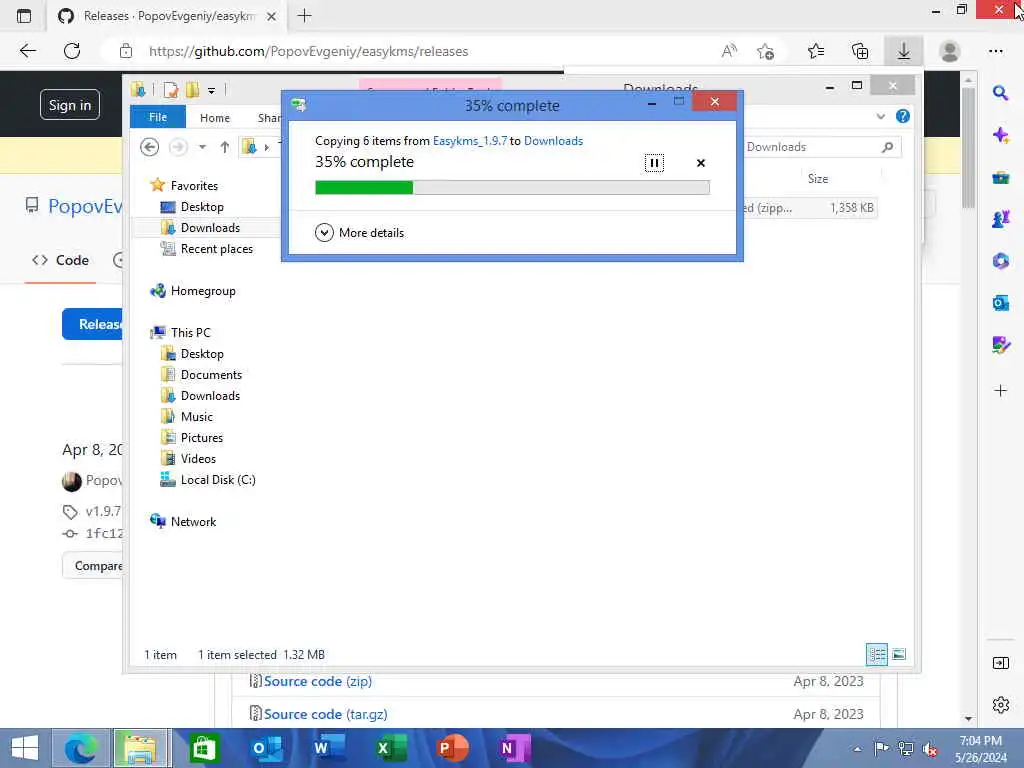Open Edge Favorites list
This screenshot has height=768, width=1024.
816,51
